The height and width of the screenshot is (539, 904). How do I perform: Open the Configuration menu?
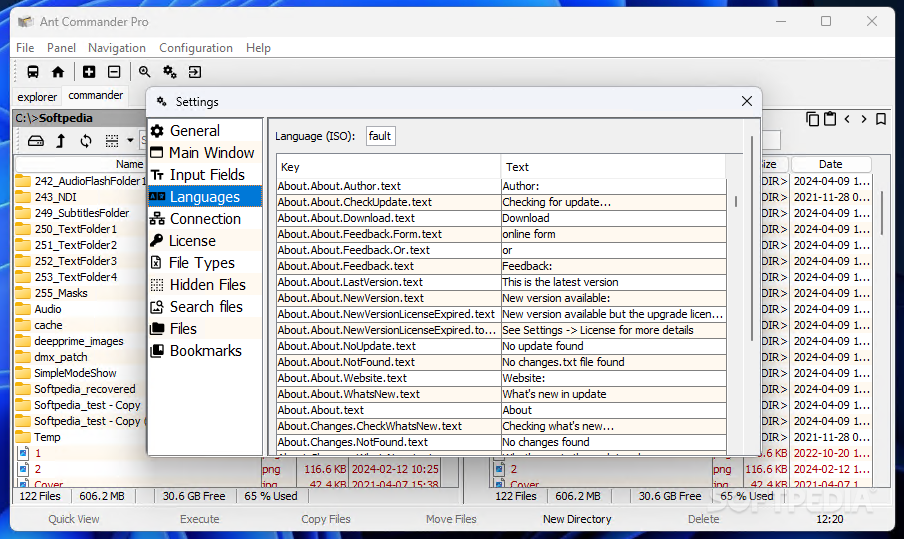coord(196,48)
